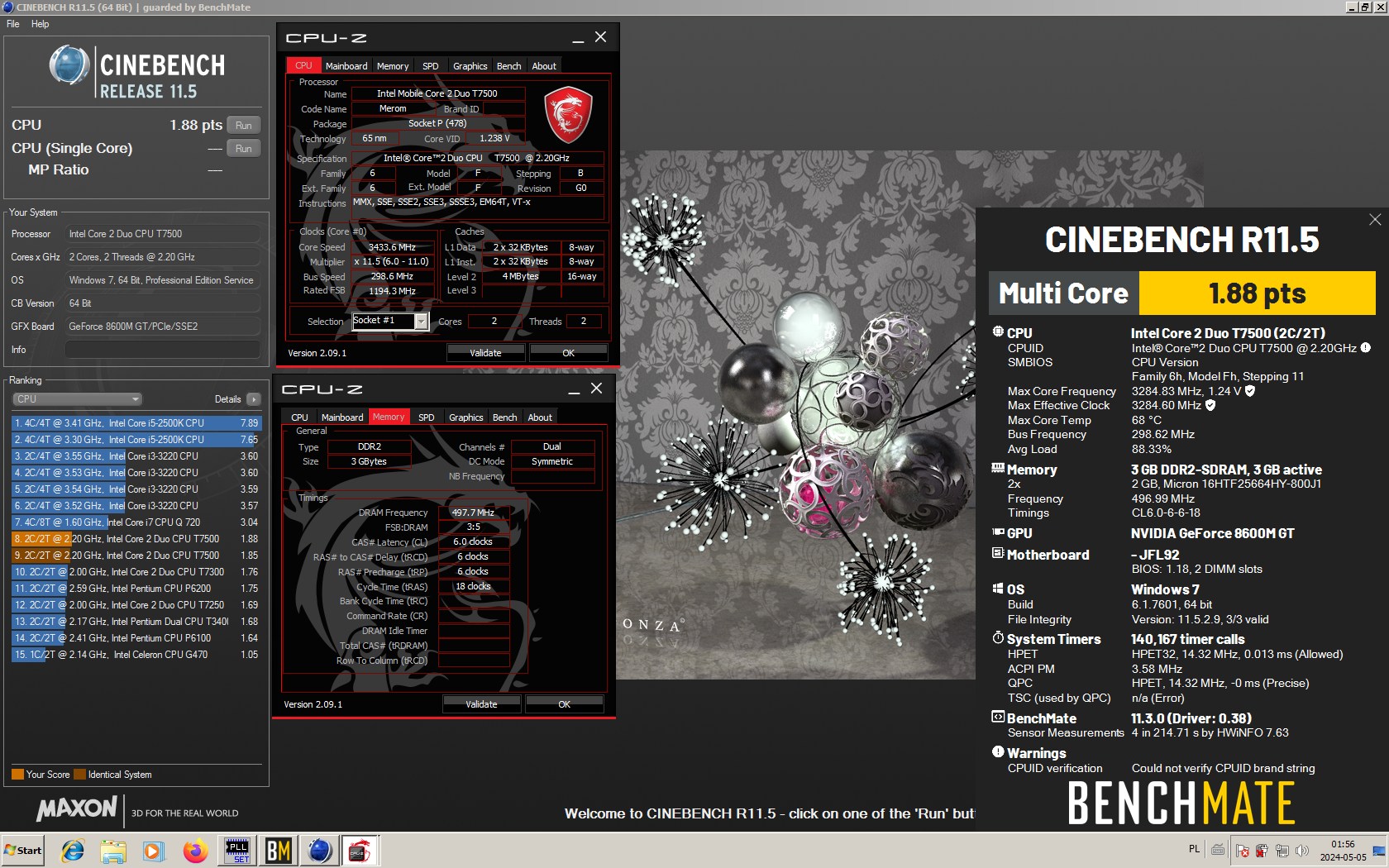This screenshot has height=868, width=1389.
Task: Open Socket #1 selection dropdown in CPU-Z
Action: coord(421,321)
